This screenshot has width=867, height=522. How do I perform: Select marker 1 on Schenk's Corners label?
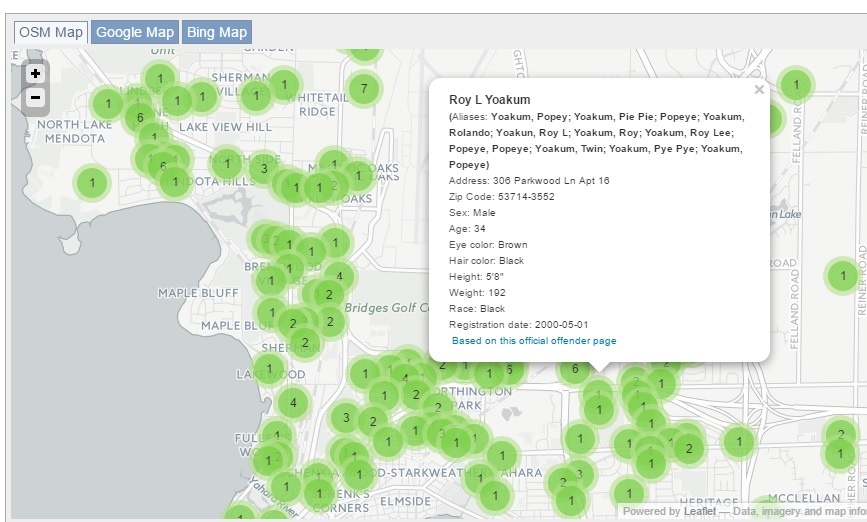[319, 492]
